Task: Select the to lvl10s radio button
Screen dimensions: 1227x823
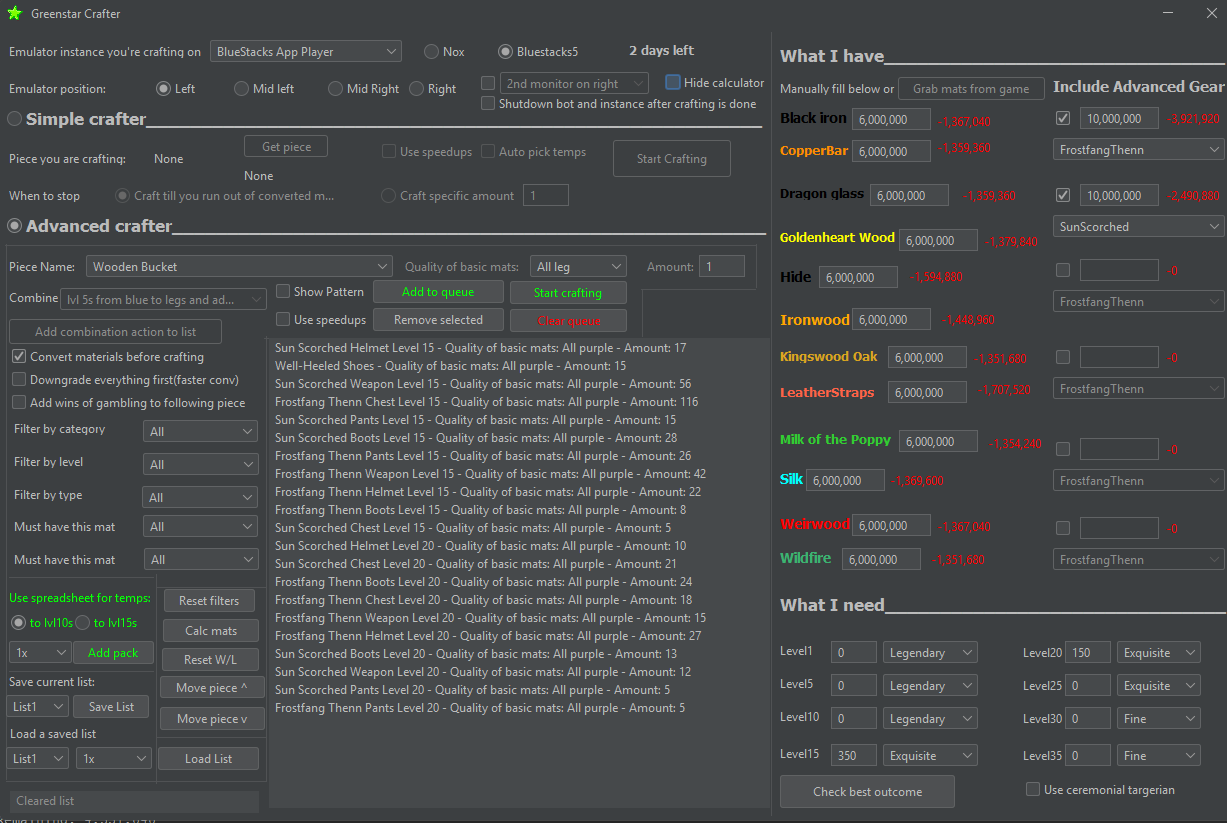Action: coord(18,622)
